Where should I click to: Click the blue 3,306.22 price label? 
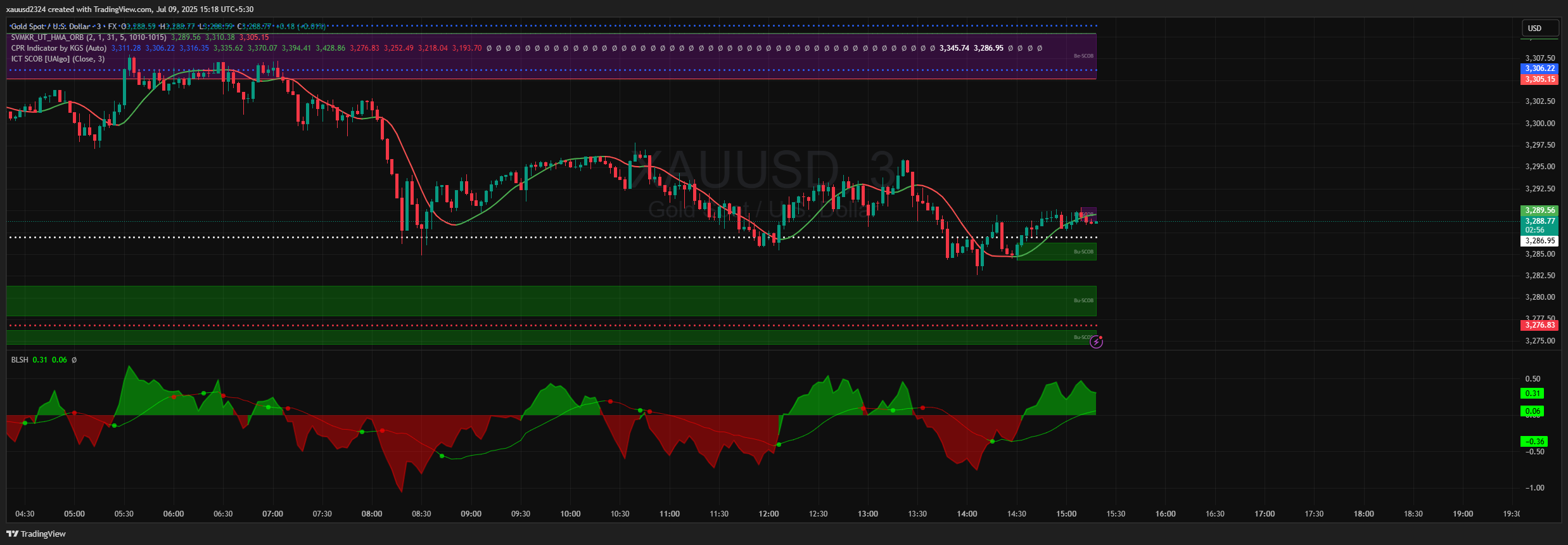(1539, 68)
